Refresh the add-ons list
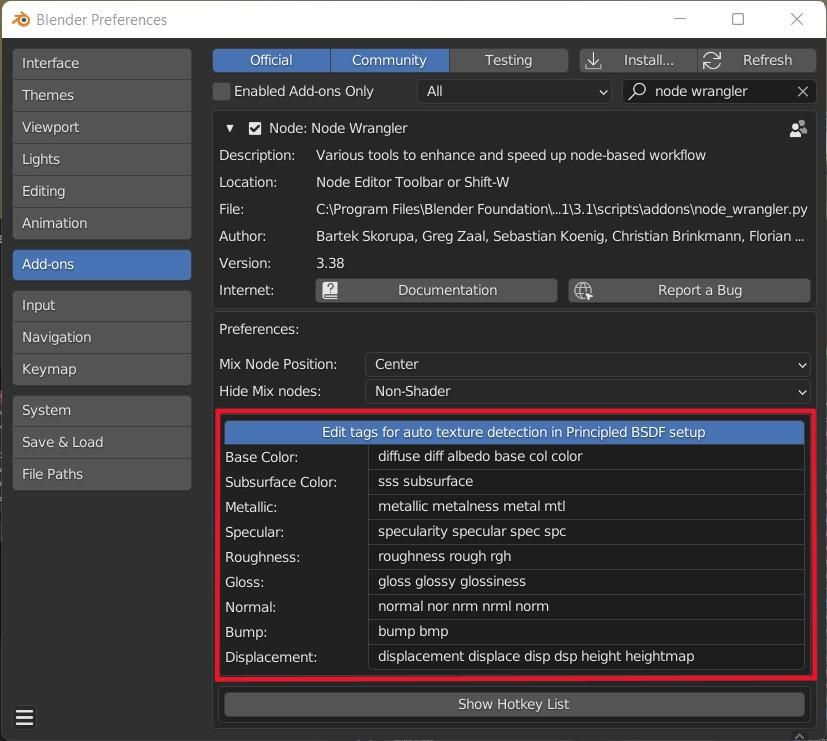 [757, 60]
